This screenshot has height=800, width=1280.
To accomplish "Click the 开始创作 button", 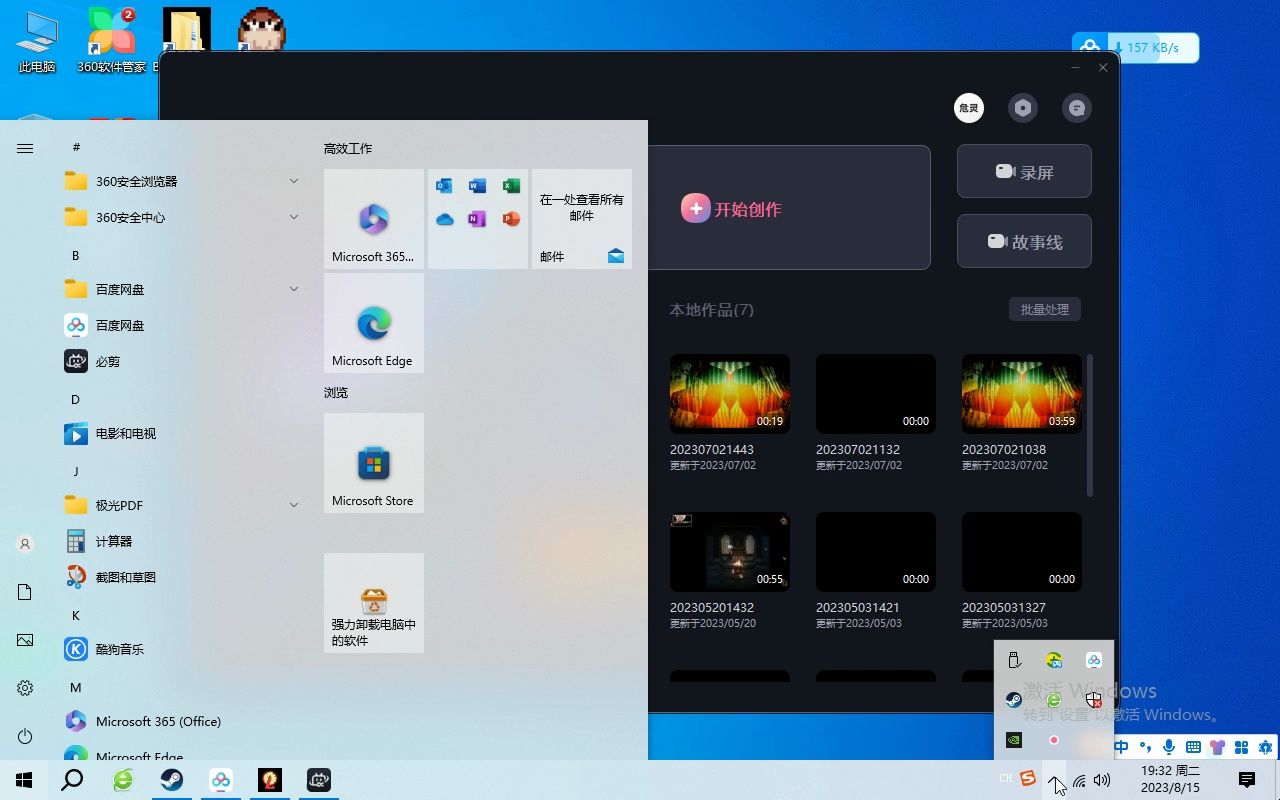I will tap(732, 209).
